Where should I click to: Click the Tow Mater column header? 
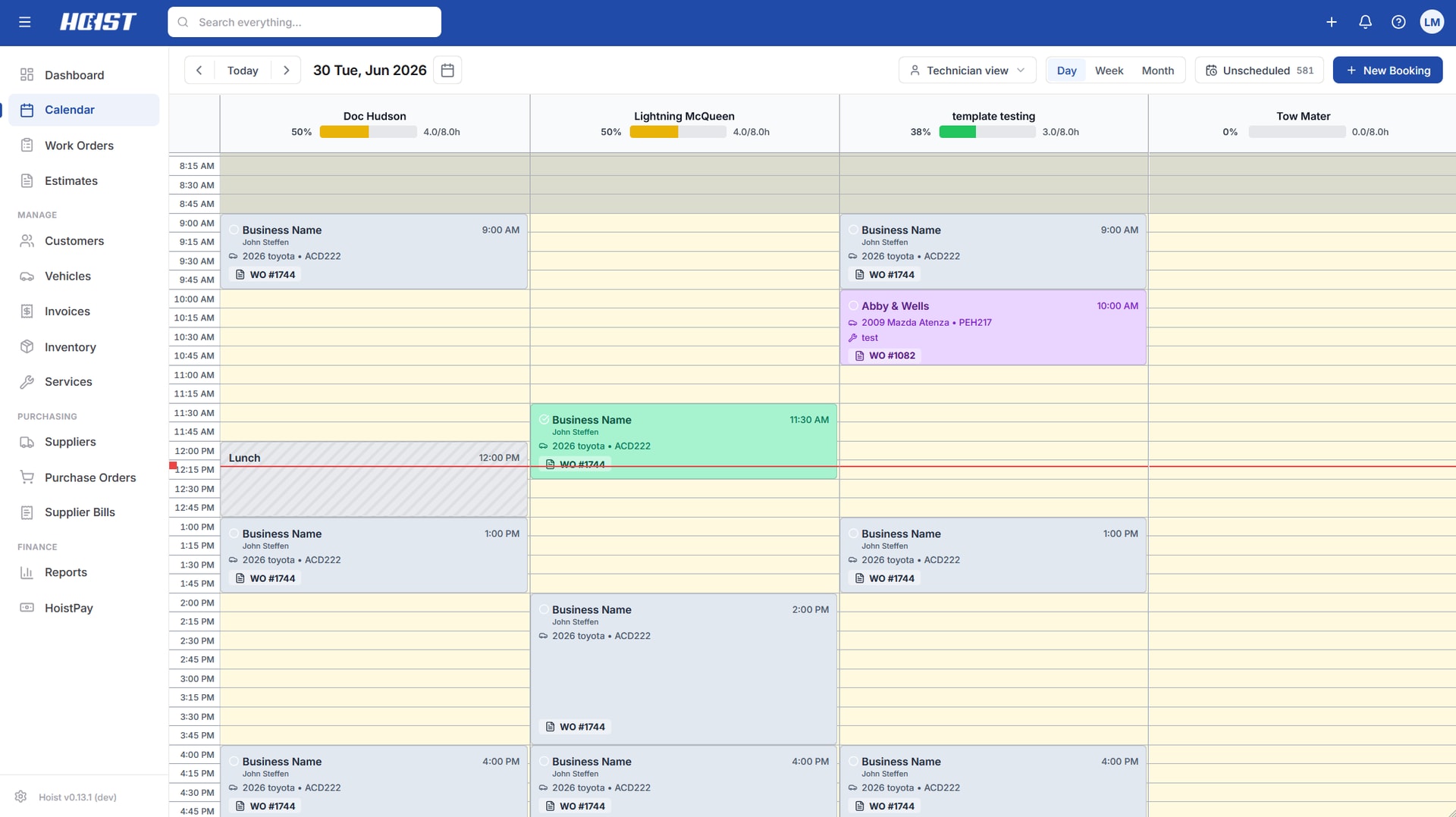[1303, 124]
